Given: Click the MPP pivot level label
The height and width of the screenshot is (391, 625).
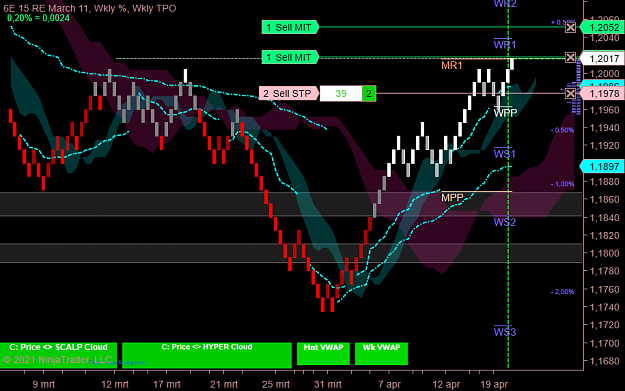Looking at the screenshot, I should tap(452, 197).
